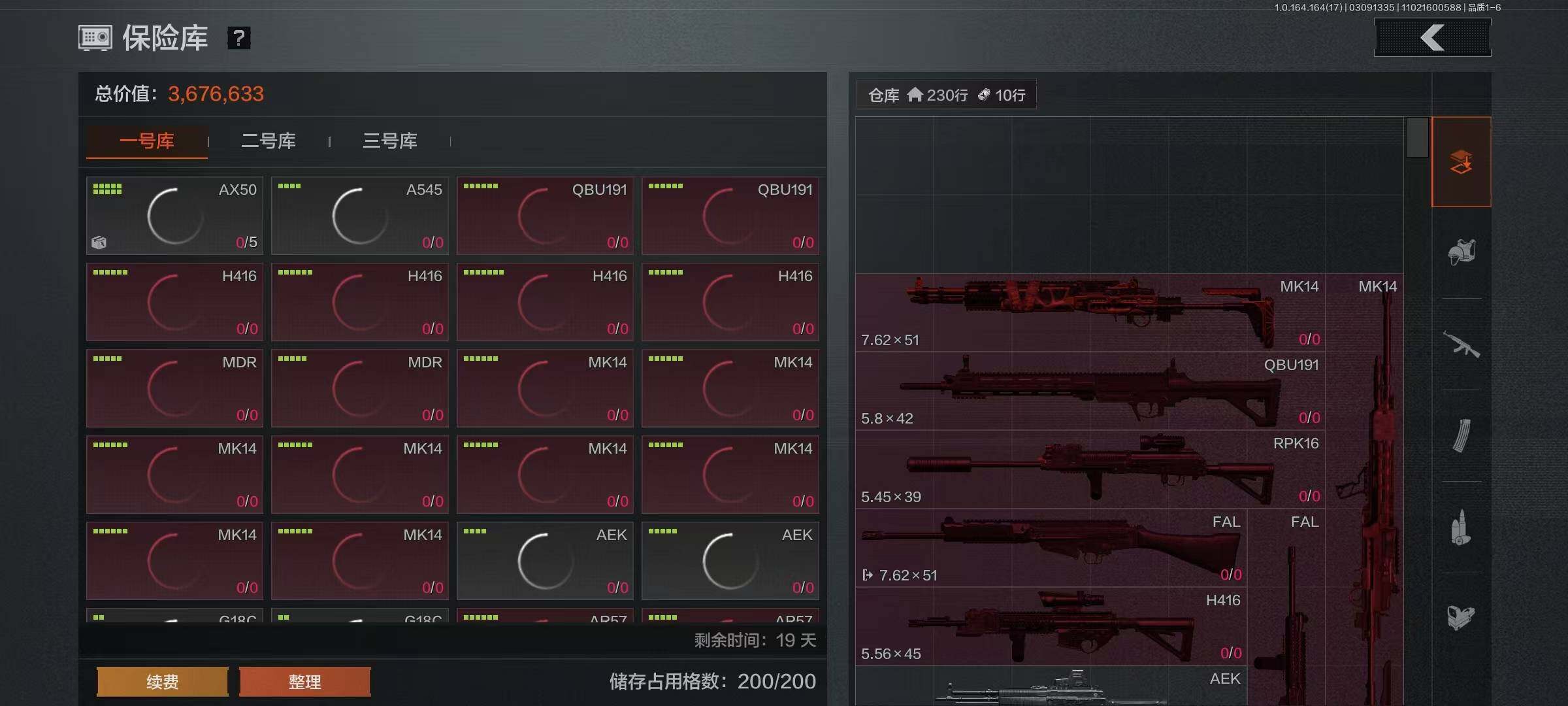Click the question mark help icon
Image resolution: width=1568 pixels, height=706 pixels.
pyautogui.click(x=239, y=38)
